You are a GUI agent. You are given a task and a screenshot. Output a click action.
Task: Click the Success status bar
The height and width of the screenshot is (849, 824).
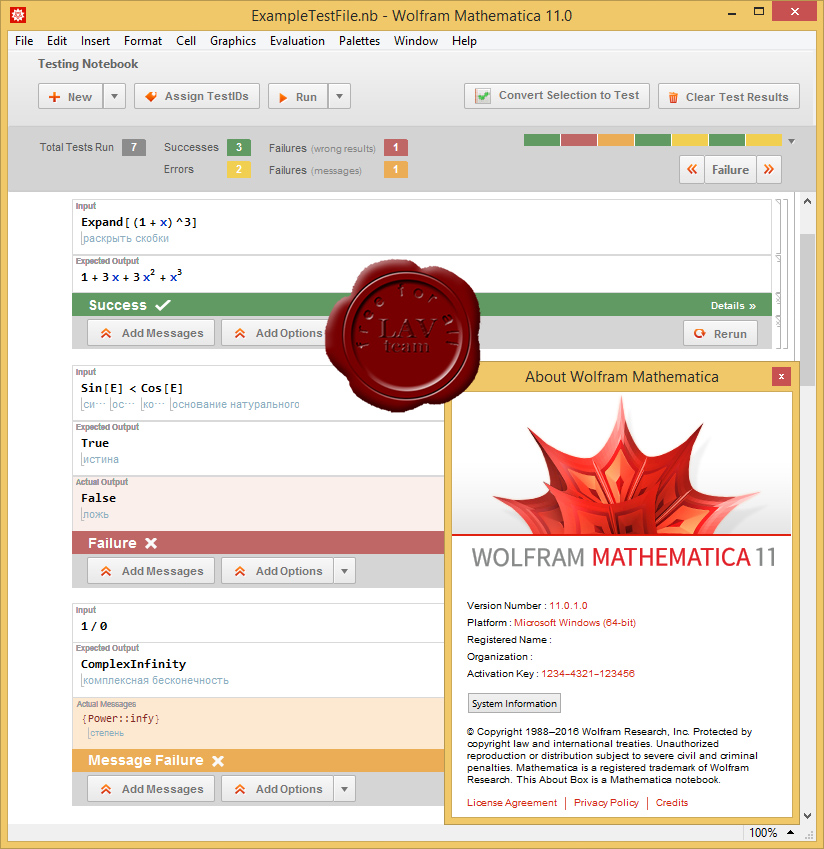422,305
